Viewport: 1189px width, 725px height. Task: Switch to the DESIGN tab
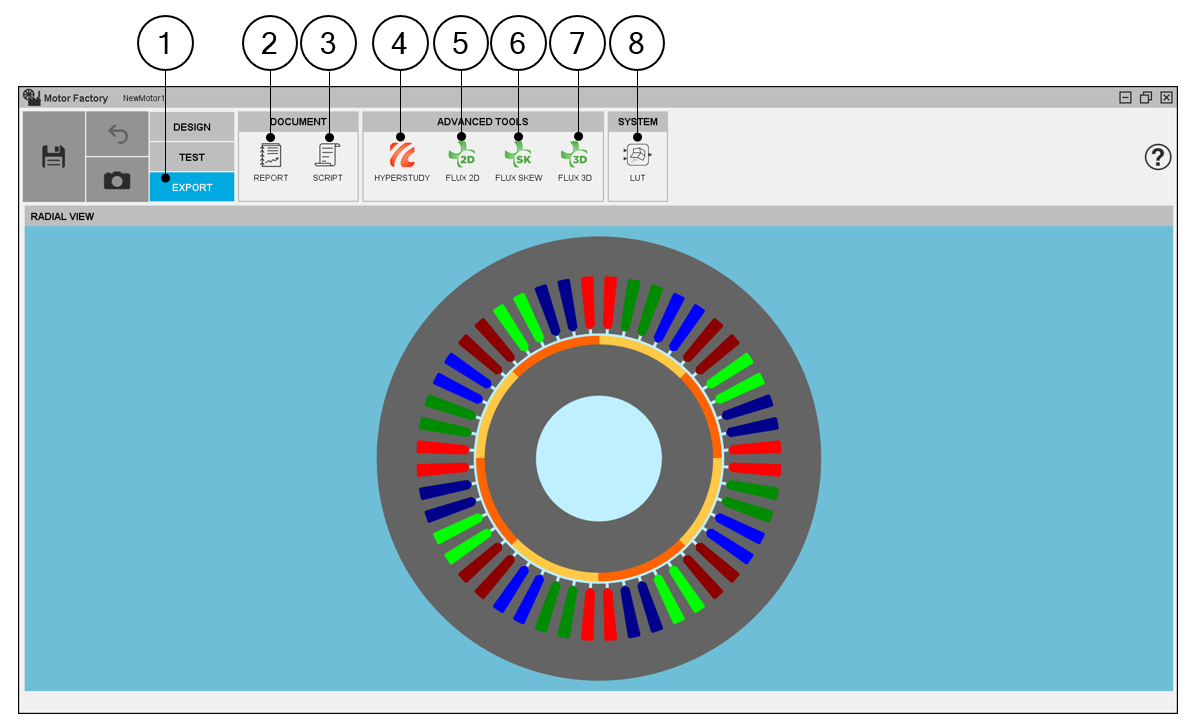[x=192, y=127]
